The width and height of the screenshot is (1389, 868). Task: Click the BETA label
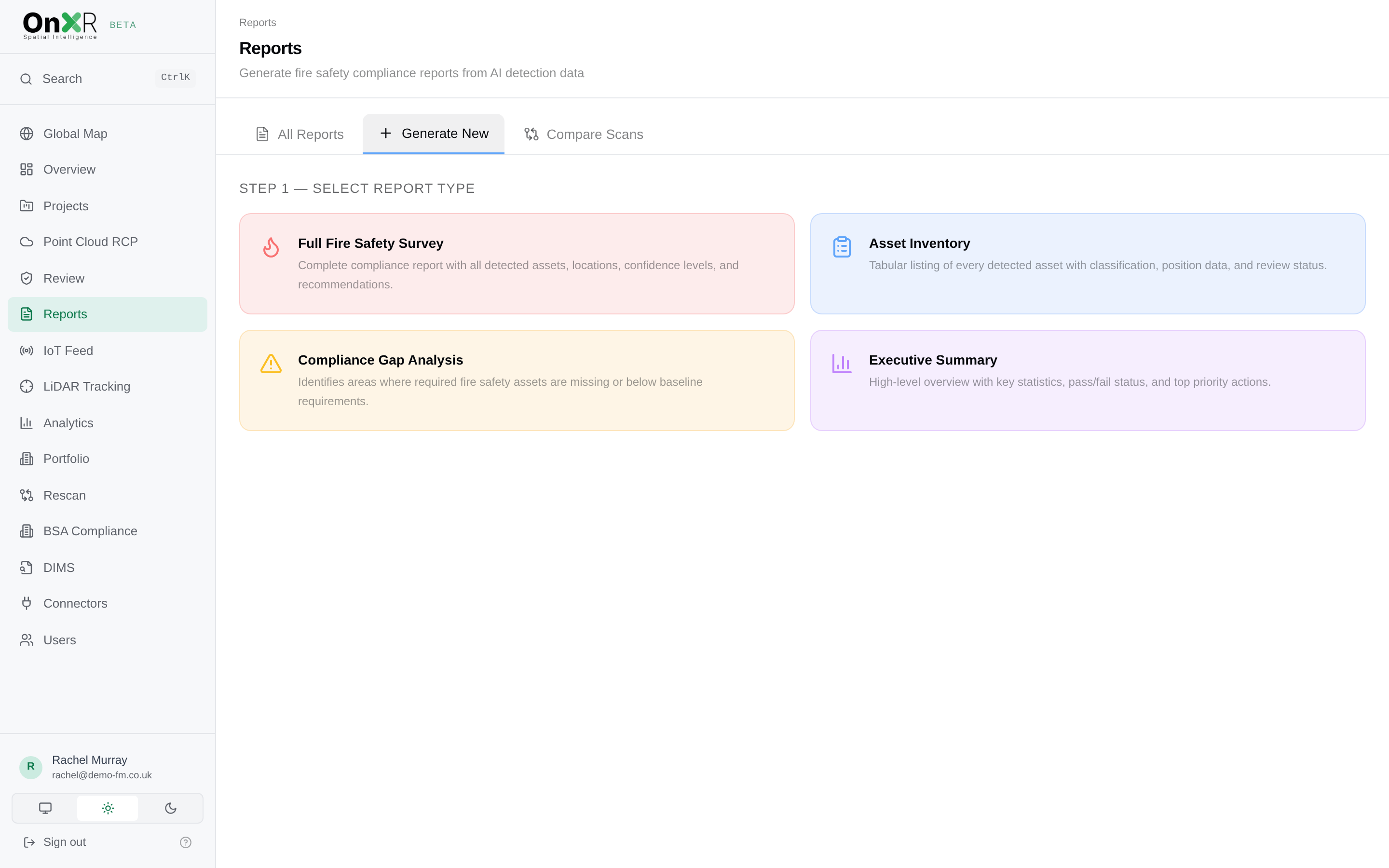pos(123,25)
